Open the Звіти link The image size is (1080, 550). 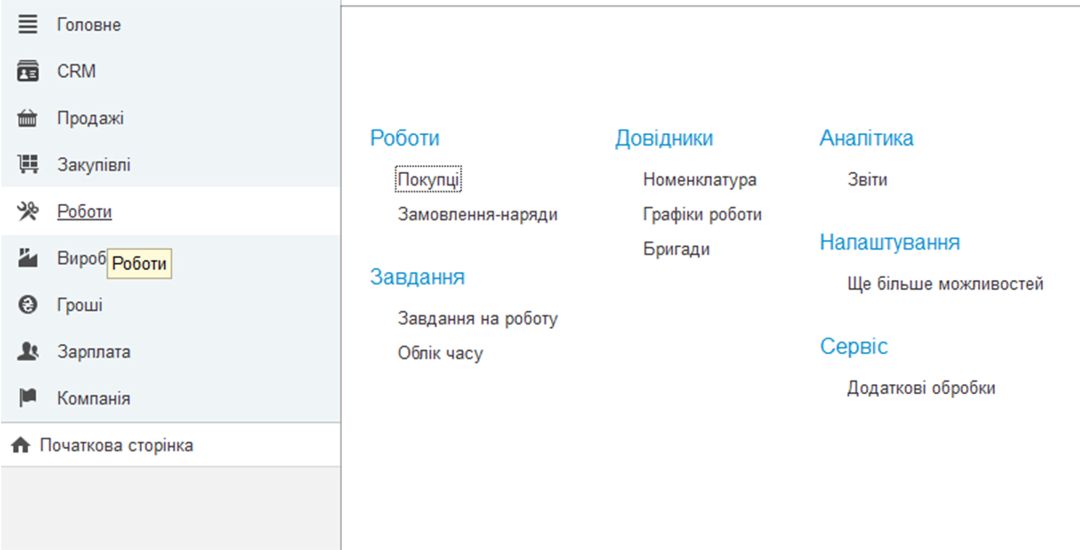[867, 180]
